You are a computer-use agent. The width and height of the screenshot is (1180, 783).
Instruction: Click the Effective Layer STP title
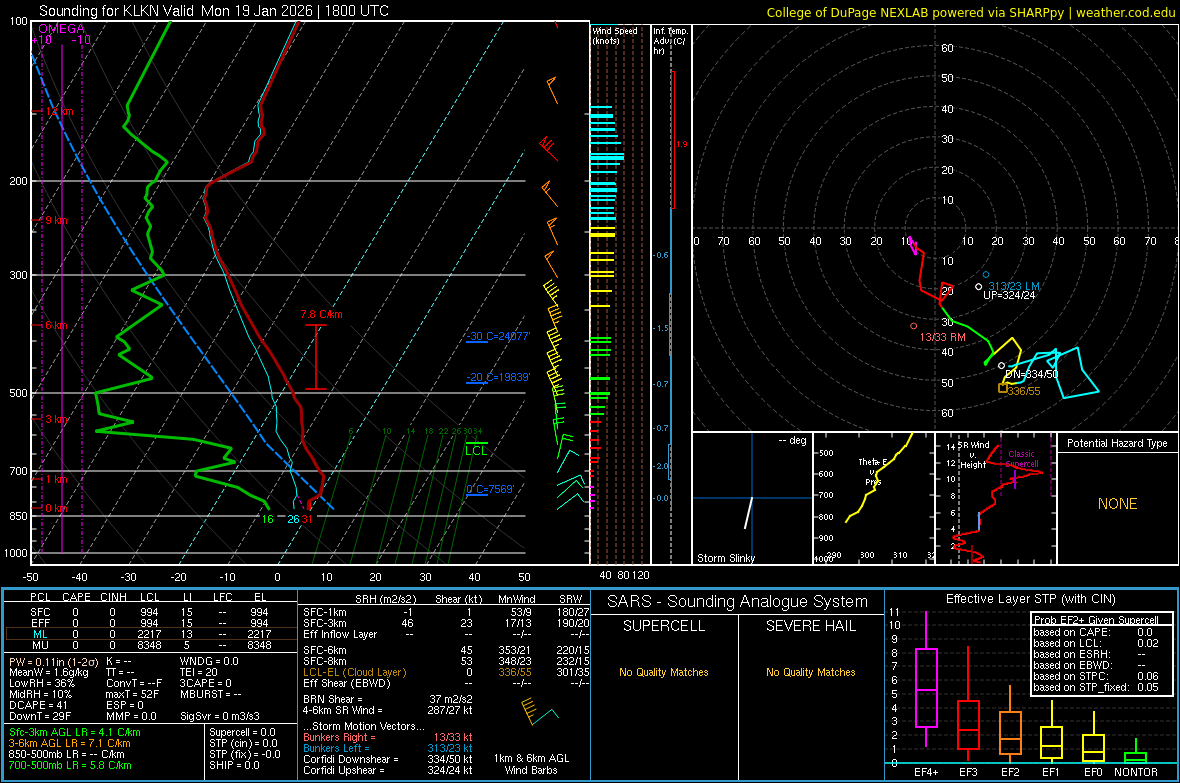(x=1030, y=599)
